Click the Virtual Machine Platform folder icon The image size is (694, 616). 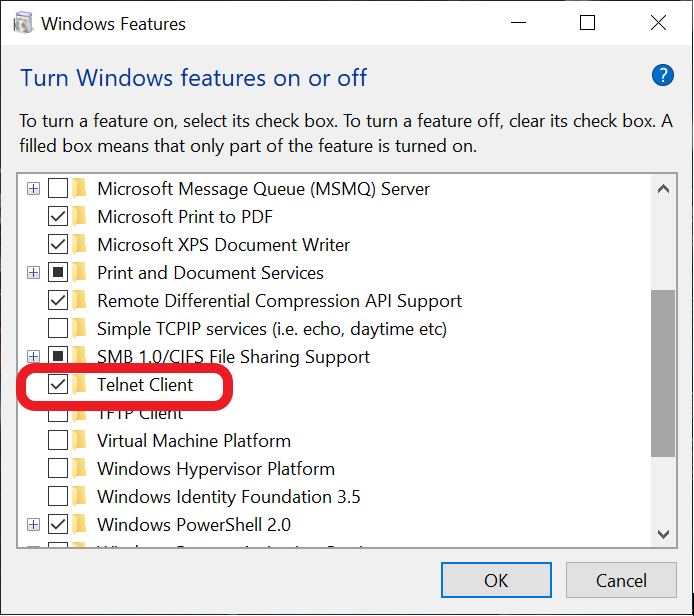[79, 441]
